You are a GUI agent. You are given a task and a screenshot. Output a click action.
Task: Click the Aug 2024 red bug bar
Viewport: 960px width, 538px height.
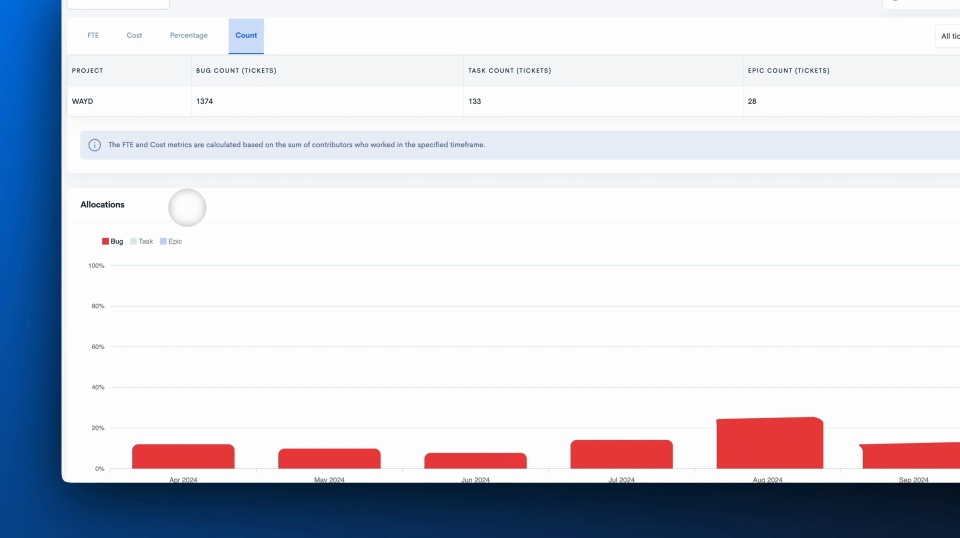coord(770,443)
